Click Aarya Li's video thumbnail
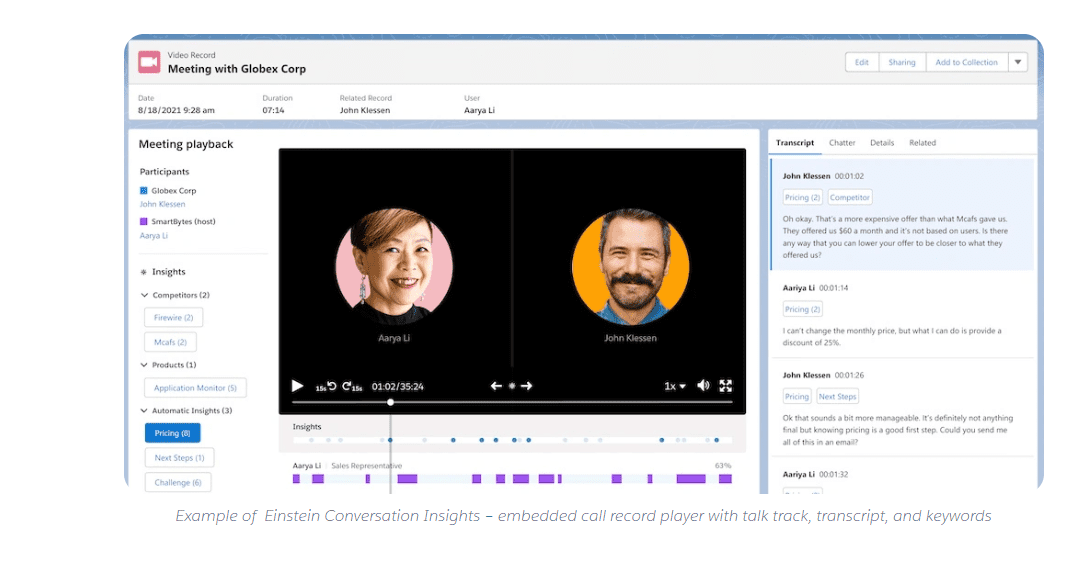The image size is (1088, 580). (394, 267)
